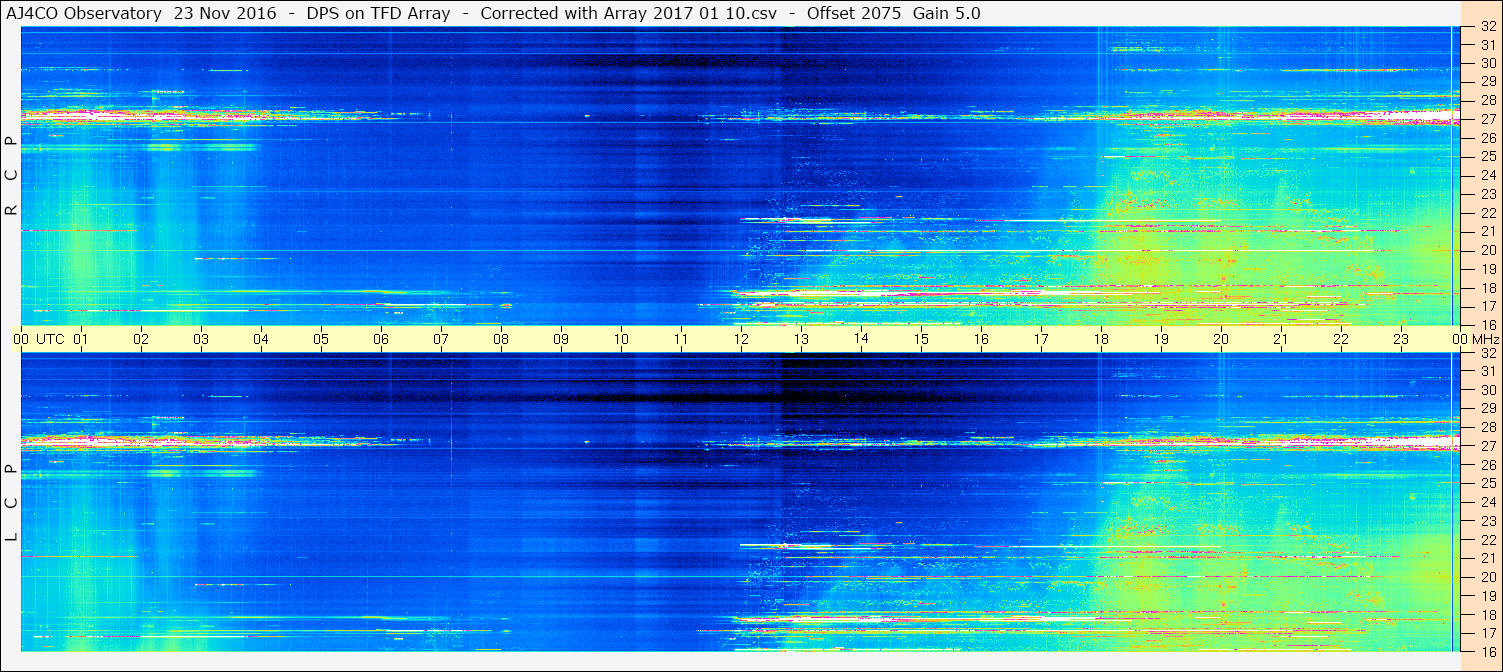Click the 06 hour marker on the time axis
1503x672 pixels.
pyautogui.click(x=381, y=339)
